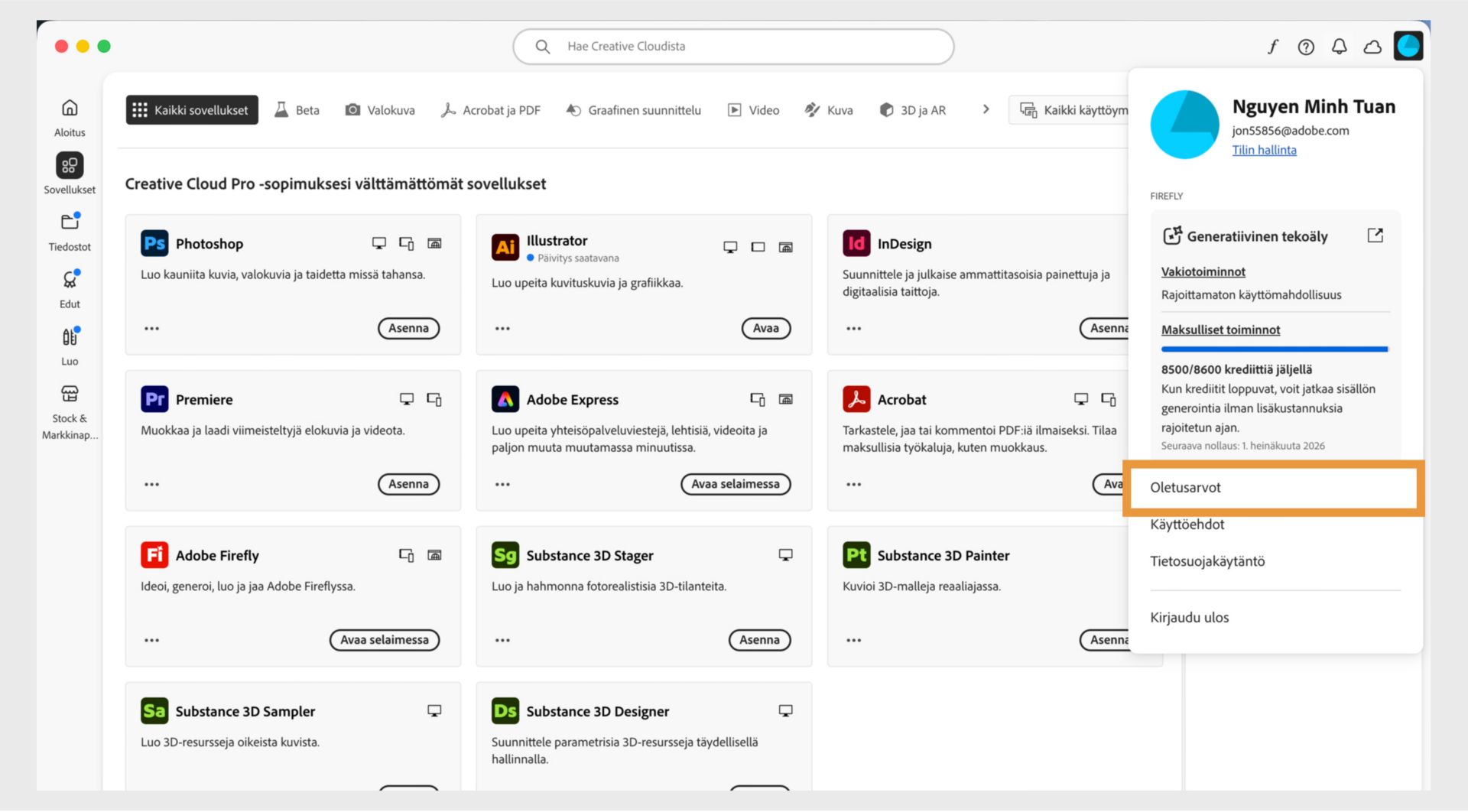Open more options on Substance 3D Stager card

pyautogui.click(x=502, y=641)
